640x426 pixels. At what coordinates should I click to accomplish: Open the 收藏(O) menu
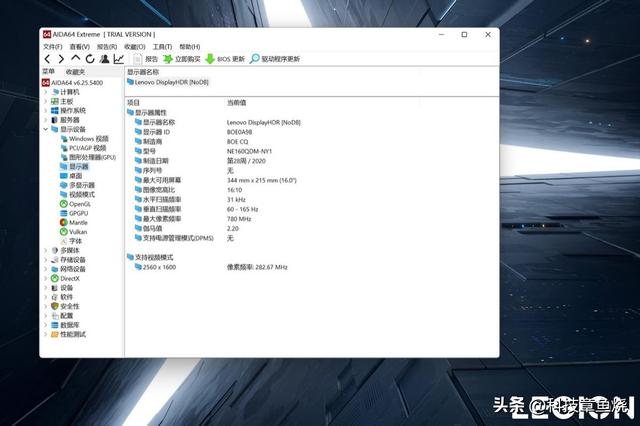click(135, 47)
